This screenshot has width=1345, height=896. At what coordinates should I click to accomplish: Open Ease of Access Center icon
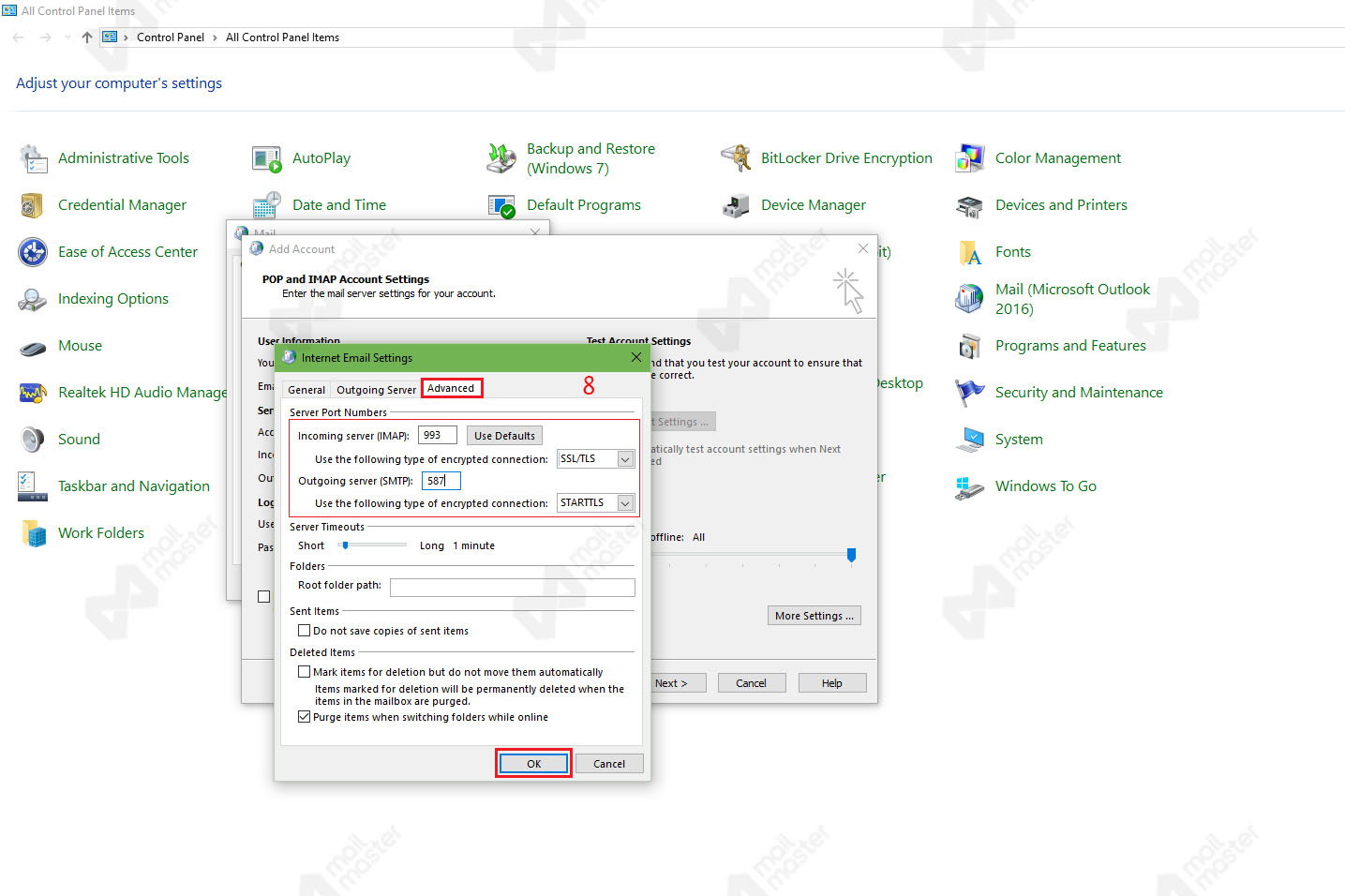pyautogui.click(x=33, y=252)
